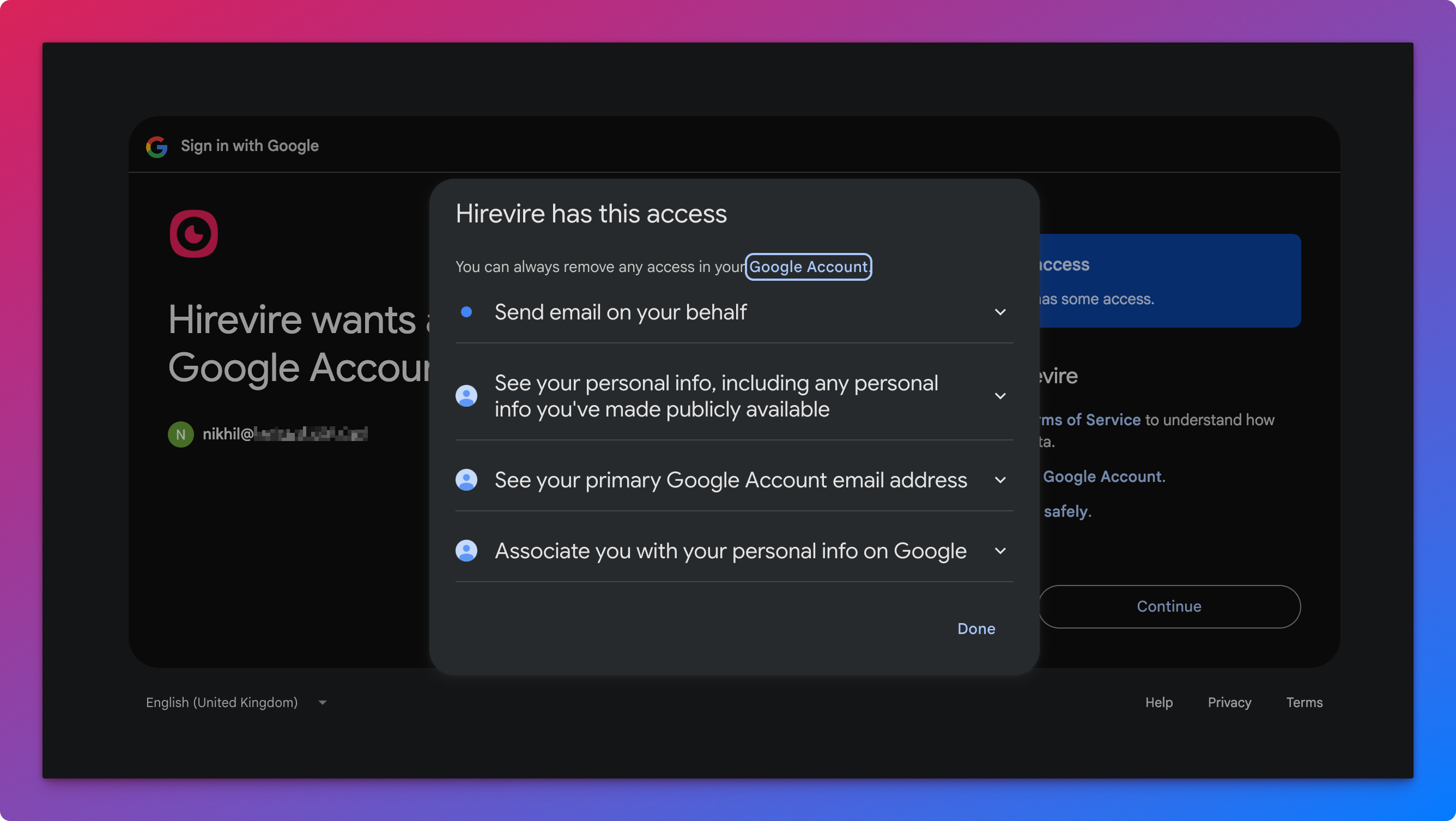
Task: Click the nikhil@ account email chip
Action: [284, 434]
